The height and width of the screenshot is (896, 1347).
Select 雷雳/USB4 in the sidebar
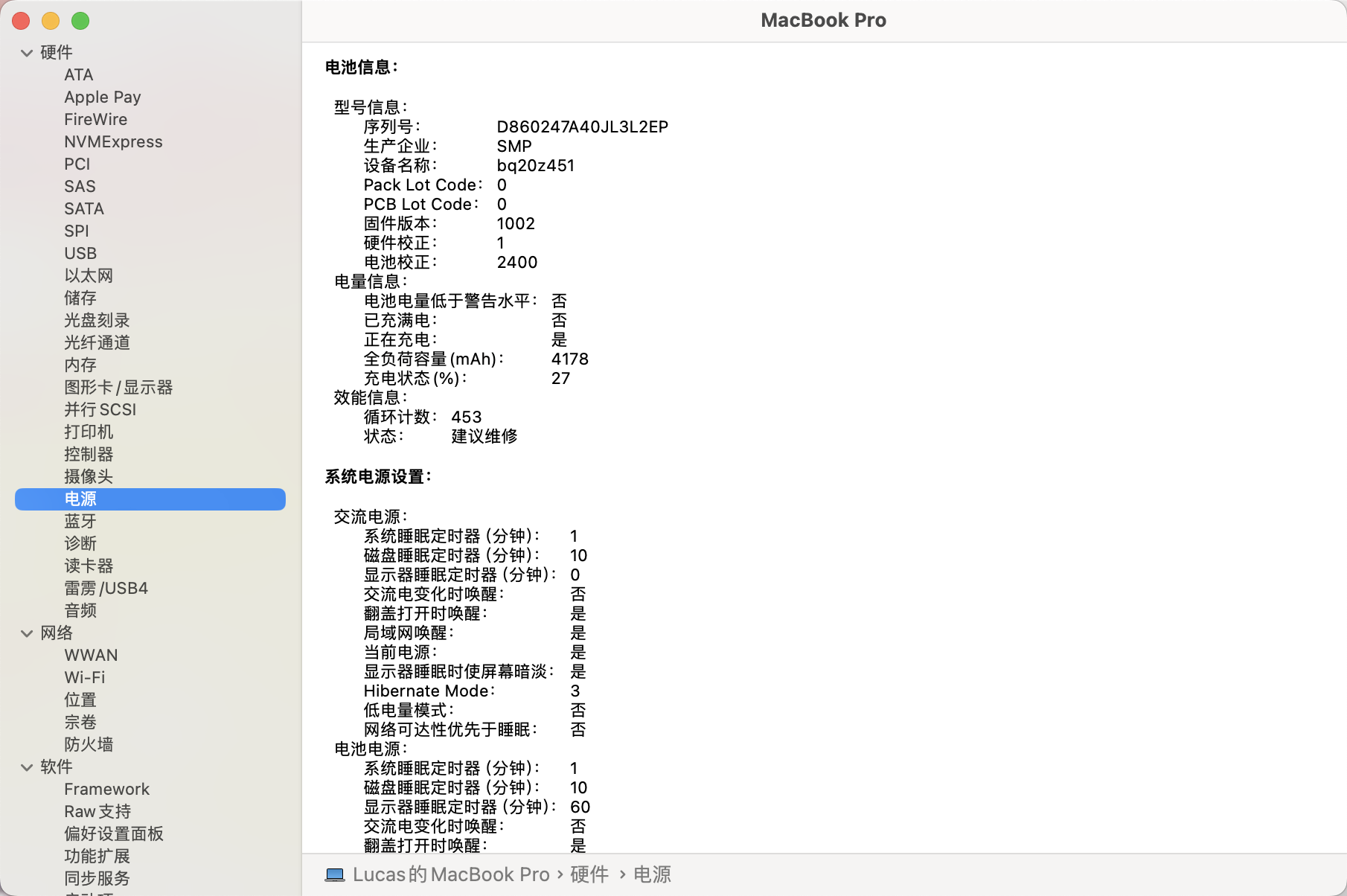106,589
